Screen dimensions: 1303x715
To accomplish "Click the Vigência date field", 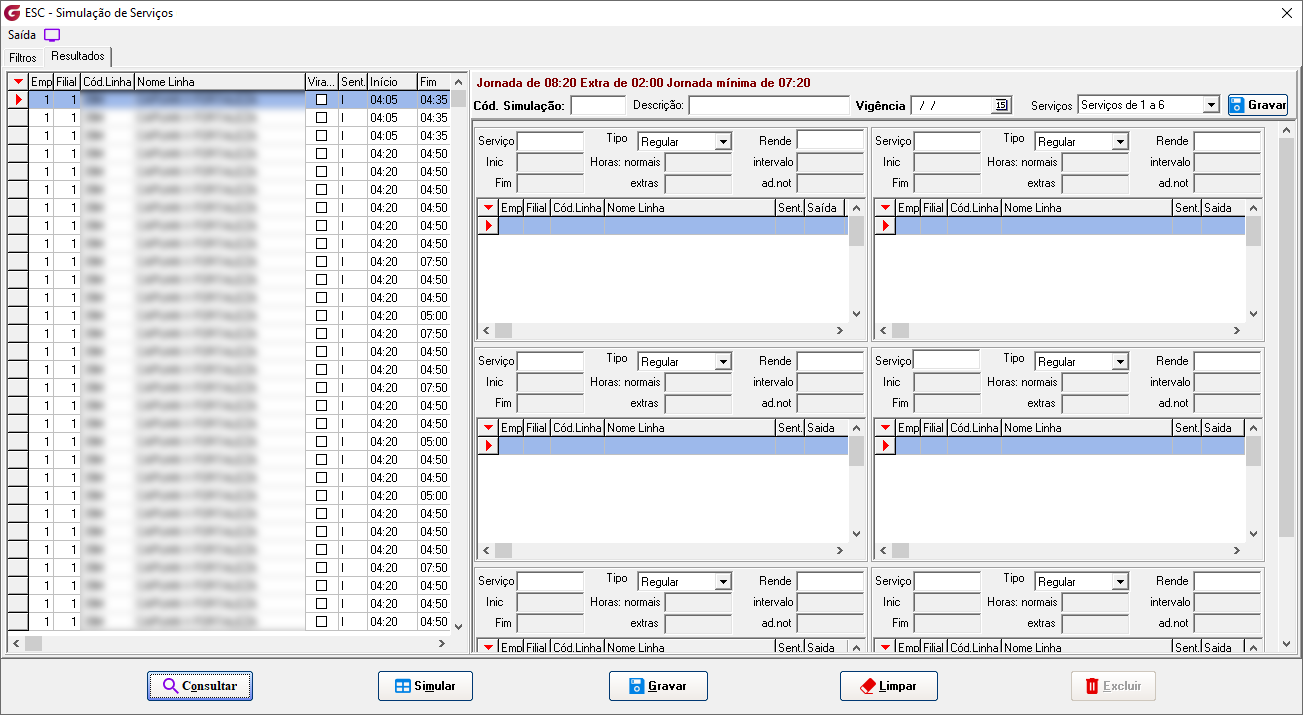I will [x=951, y=105].
